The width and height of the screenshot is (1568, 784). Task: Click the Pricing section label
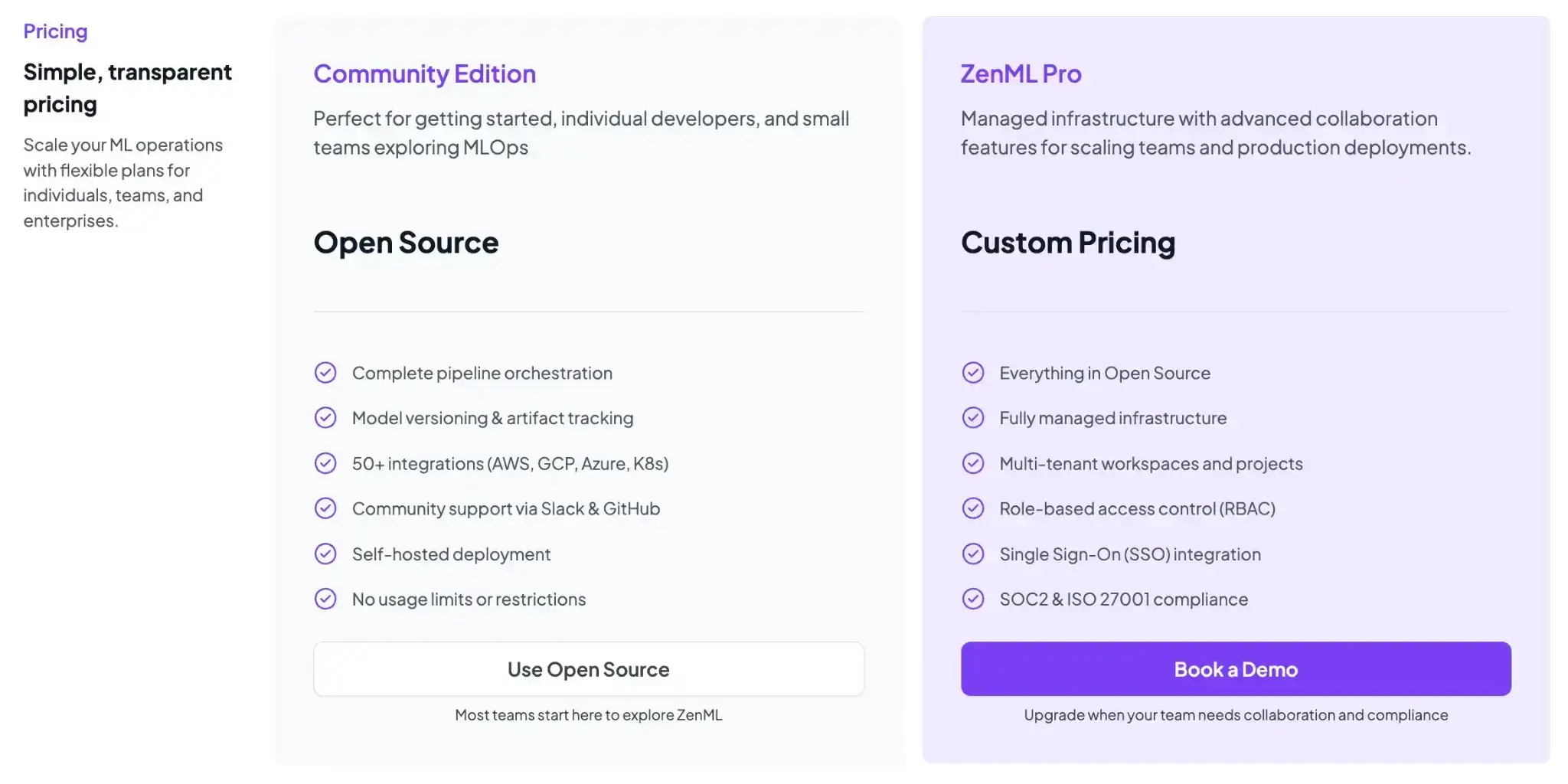point(55,31)
